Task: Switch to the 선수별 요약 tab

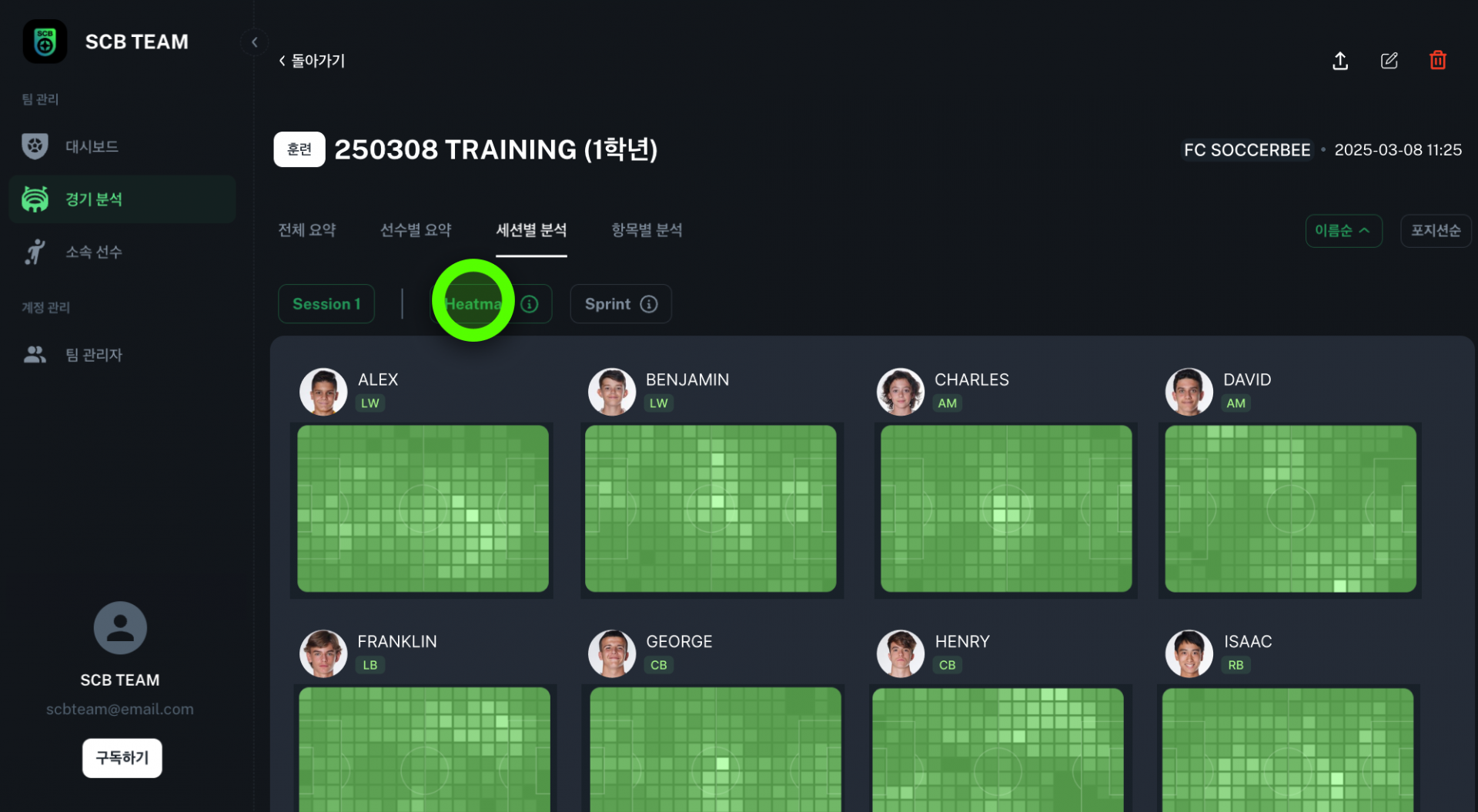Action: pyautogui.click(x=416, y=230)
